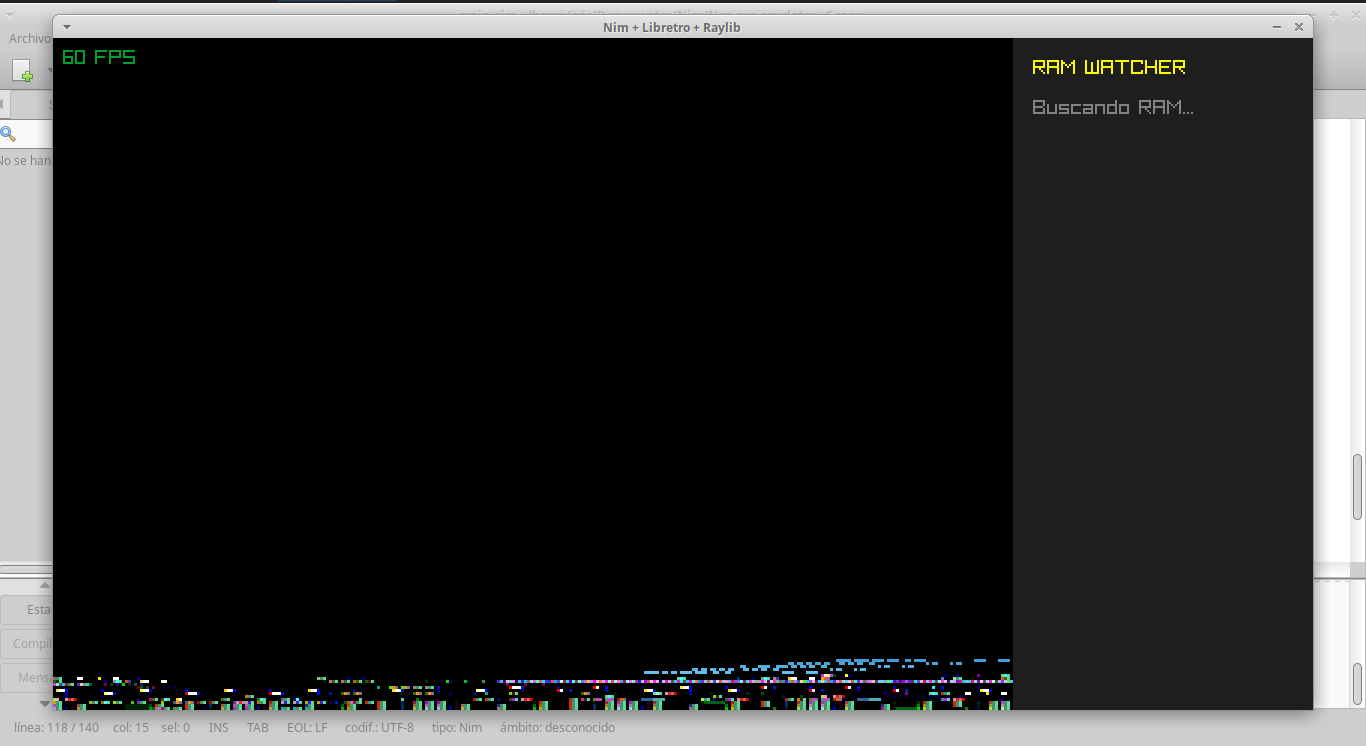Switch to the Estado tab in Geany
Viewport: 1366px width, 746px height.
click(27, 609)
